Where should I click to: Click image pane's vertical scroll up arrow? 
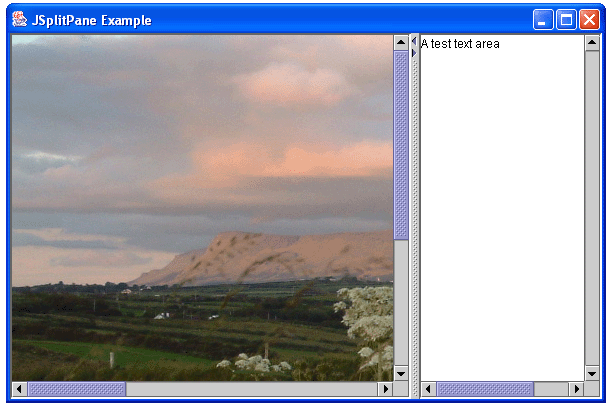coord(401,42)
